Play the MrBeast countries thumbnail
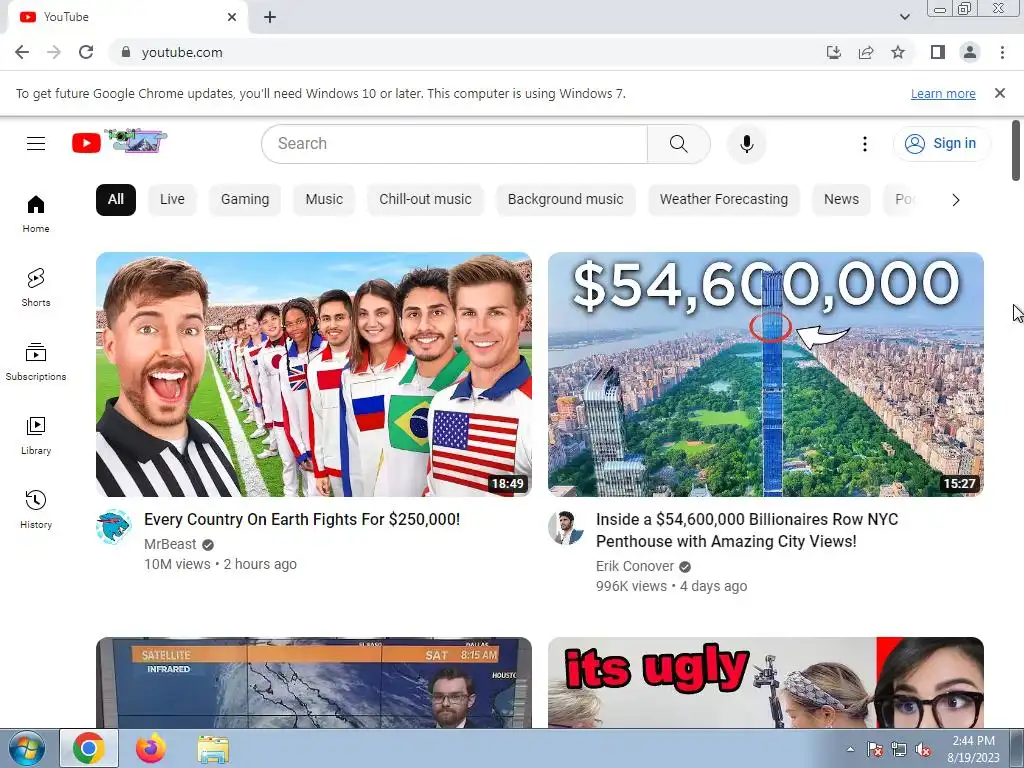Image resolution: width=1024 pixels, height=768 pixels. pyautogui.click(x=313, y=374)
